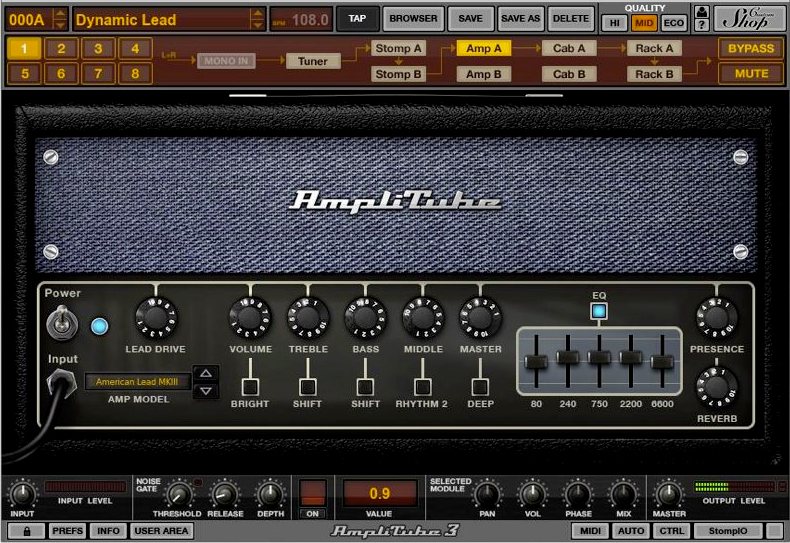The width and height of the screenshot is (790, 543).
Task: Click the Dynamic Lead preset name stepper arrows
Action: (257, 20)
